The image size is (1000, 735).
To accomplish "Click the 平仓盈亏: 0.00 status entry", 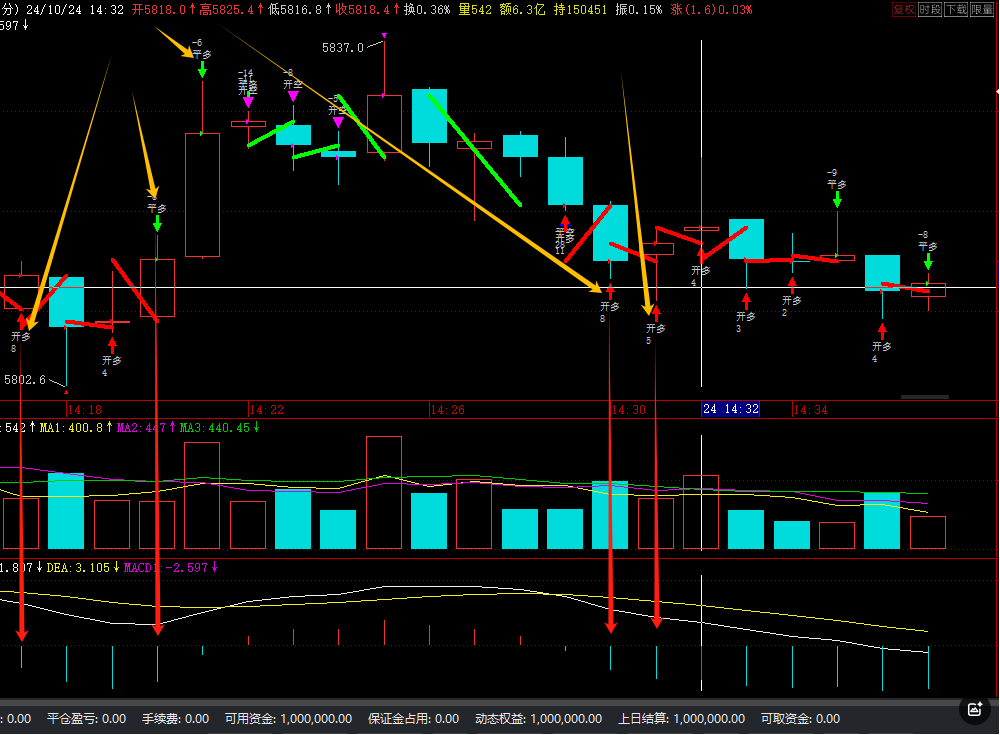I will point(87,718).
